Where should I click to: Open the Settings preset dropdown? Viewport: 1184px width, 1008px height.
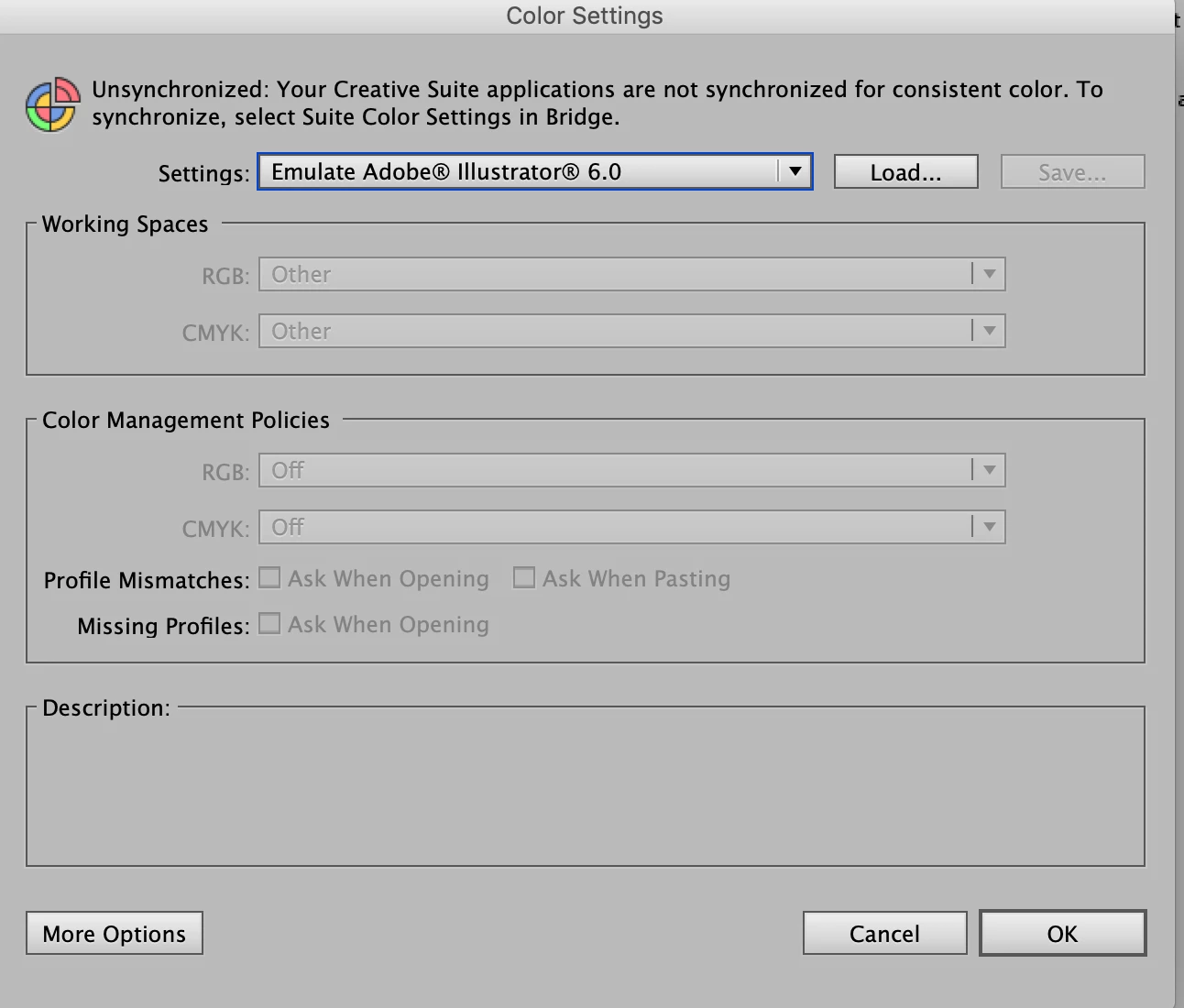pos(535,171)
